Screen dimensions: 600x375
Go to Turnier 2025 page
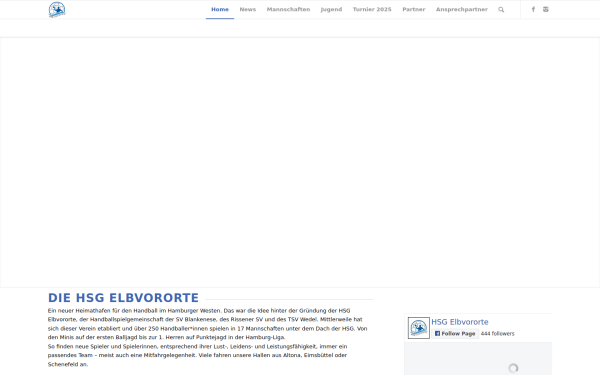pyautogui.click(x=372, y=9)
